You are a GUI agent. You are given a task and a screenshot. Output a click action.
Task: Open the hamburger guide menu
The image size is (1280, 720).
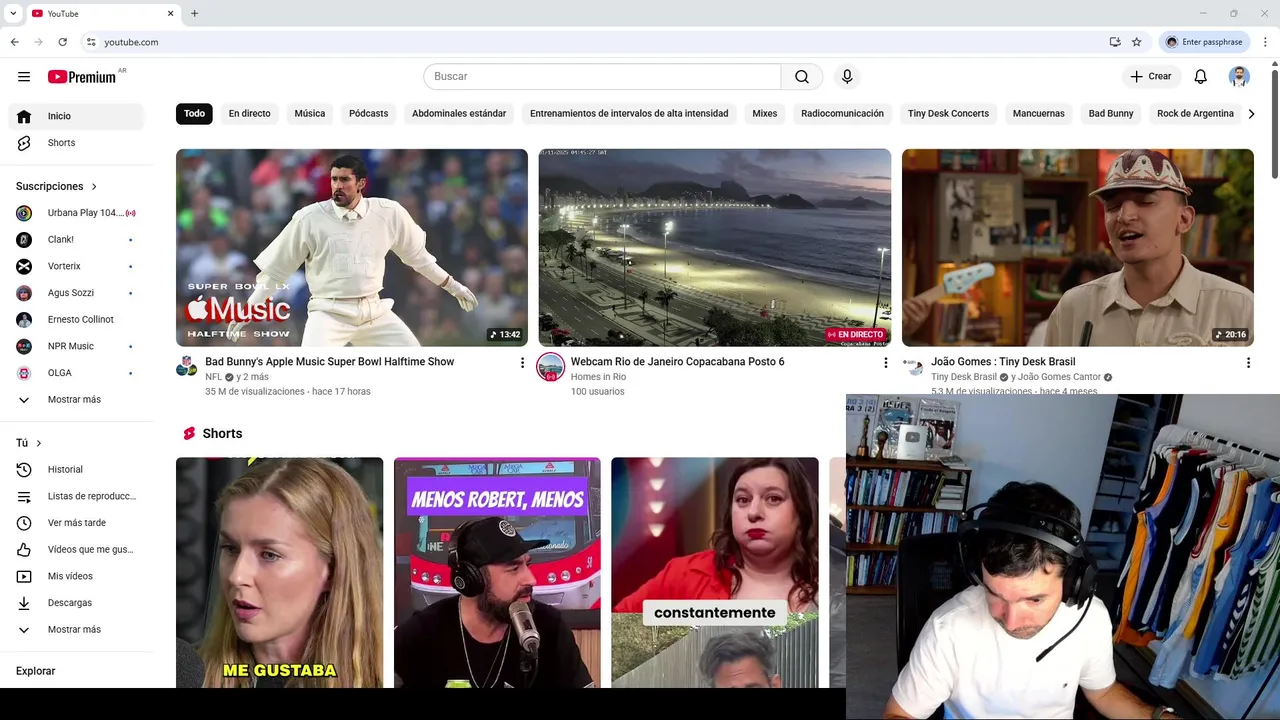click(24, 77)
